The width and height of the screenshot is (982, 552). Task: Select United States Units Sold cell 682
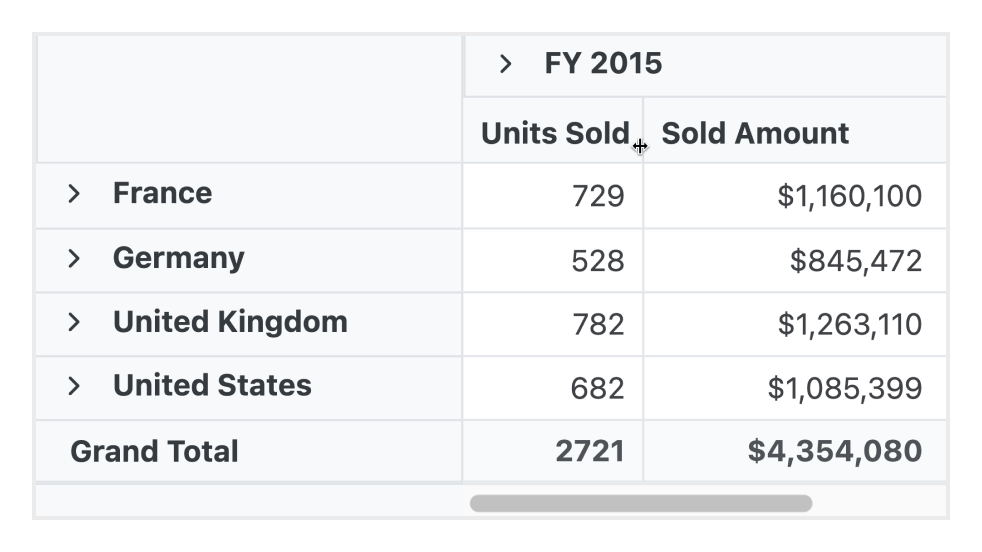(597, 388)
